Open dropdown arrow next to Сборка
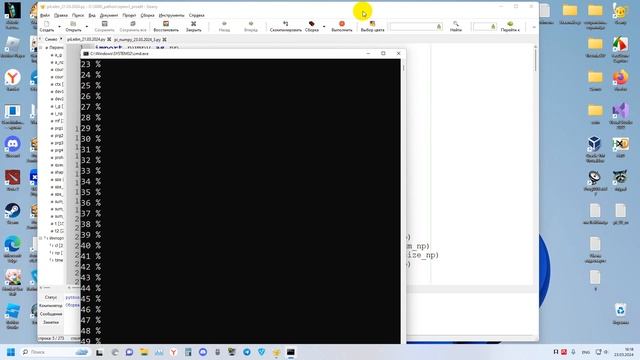This screenshot has height=360, width=640. point(324,27)
